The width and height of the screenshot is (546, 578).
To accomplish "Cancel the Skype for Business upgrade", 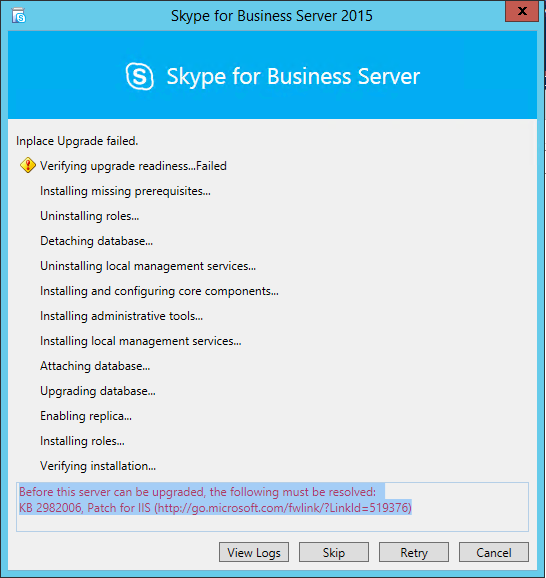I will coord(494,552).
